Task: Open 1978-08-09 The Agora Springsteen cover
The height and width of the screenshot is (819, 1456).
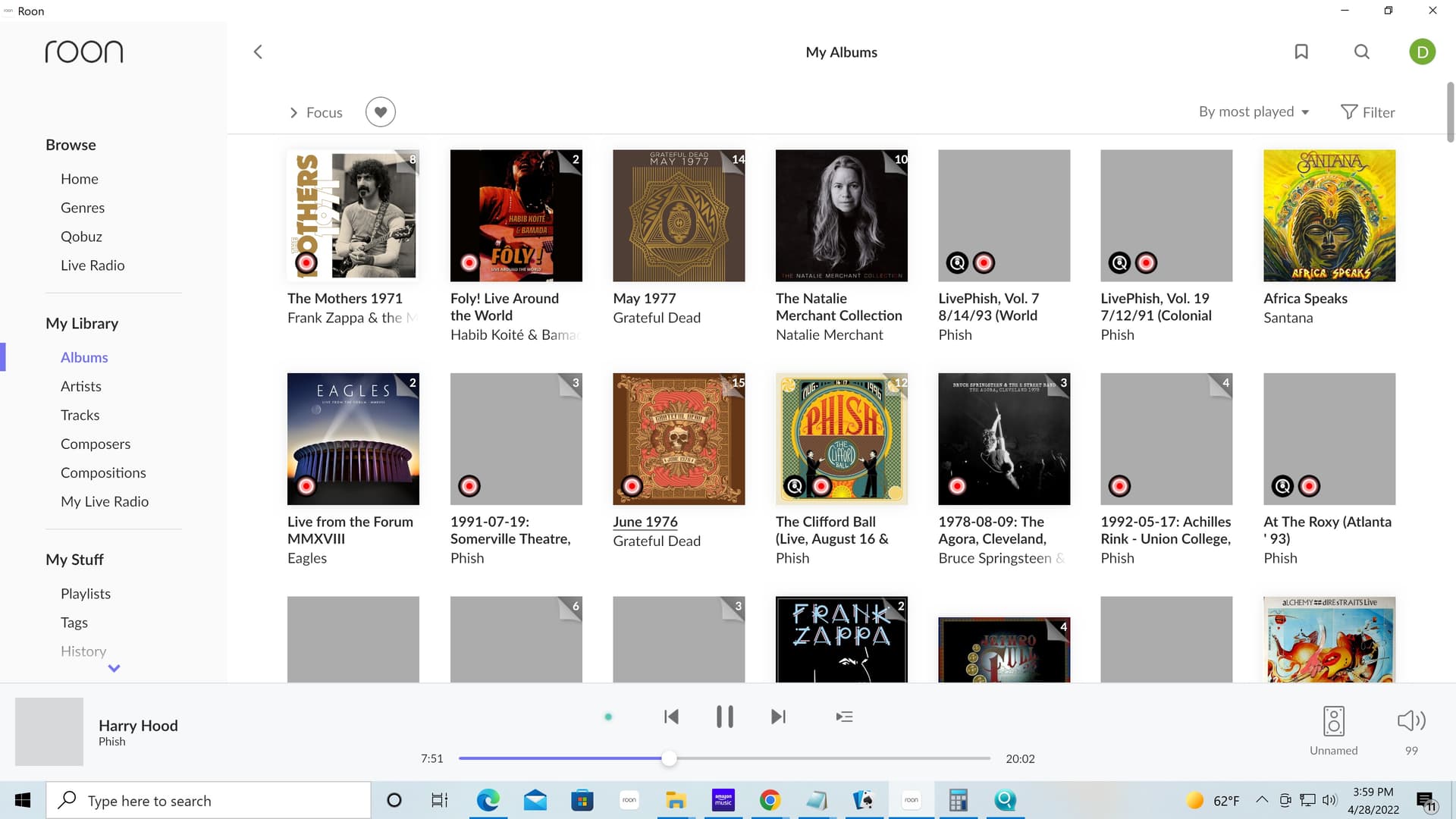Action: [x=1004, y=439]
